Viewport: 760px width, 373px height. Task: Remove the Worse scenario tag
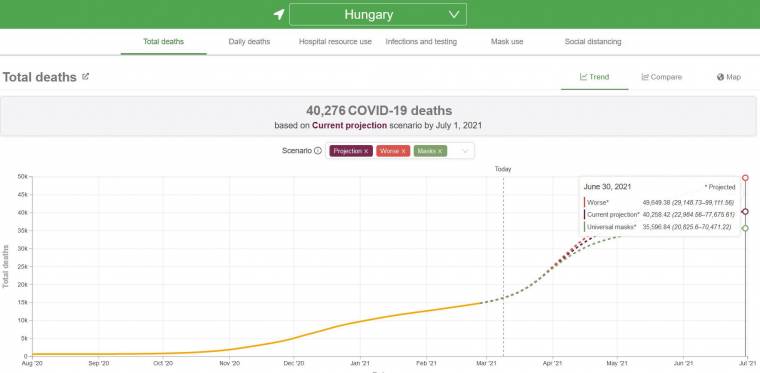403,151
